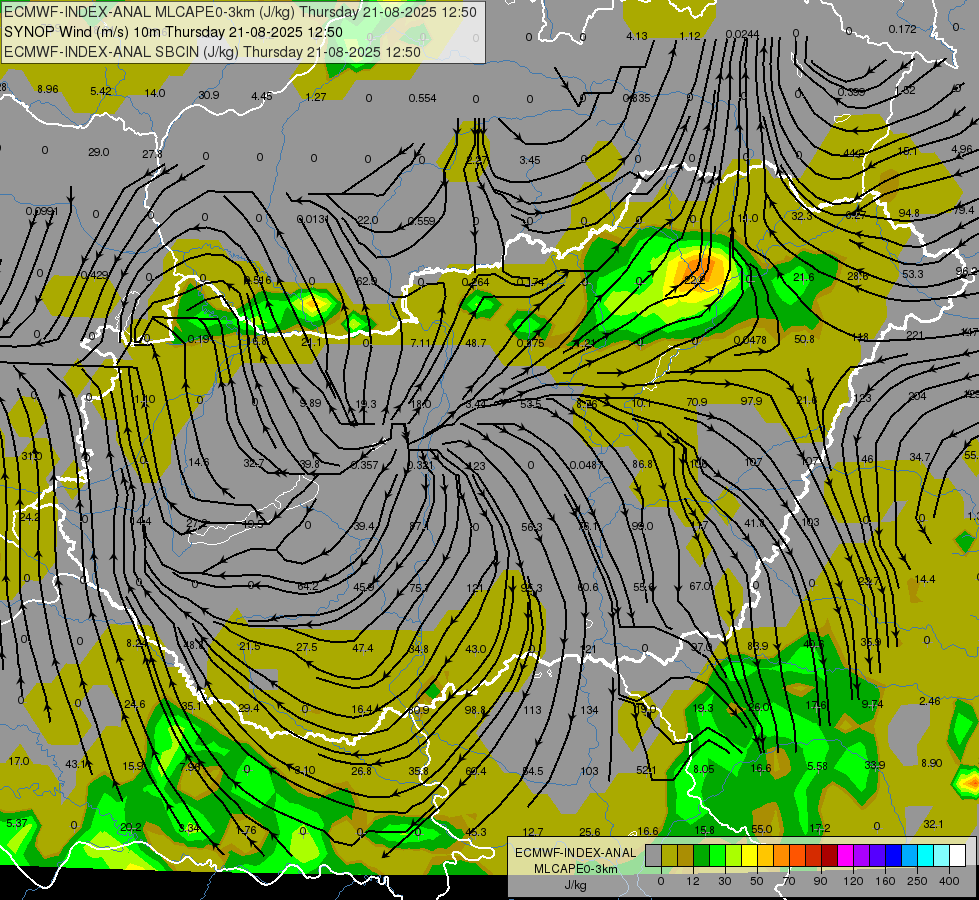The width and height of the screenshot is (979, 900).
Task: Click the map value 32.1
Action: 933,824
